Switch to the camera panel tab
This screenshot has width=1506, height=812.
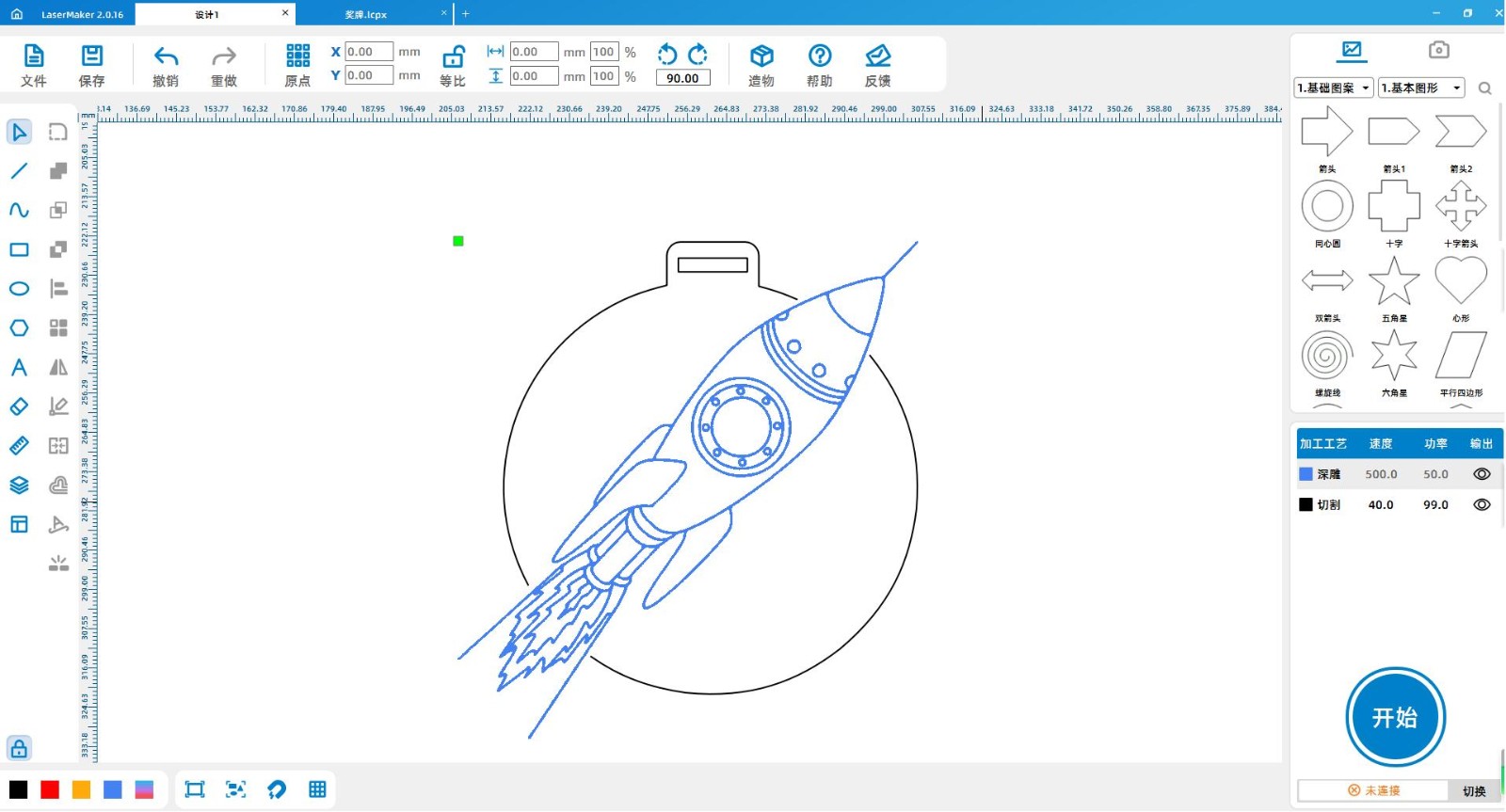1438,50
